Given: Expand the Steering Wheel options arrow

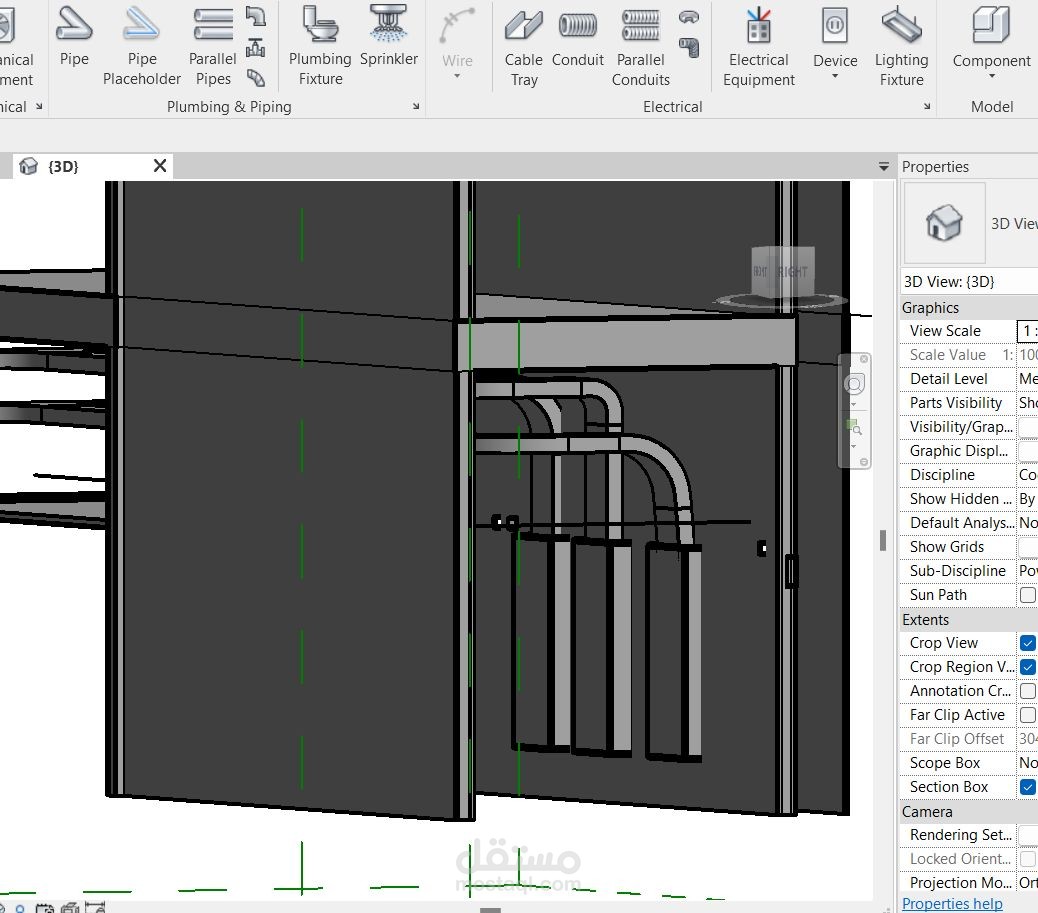Looking at the screenshot, I should [x=853, y=404].
